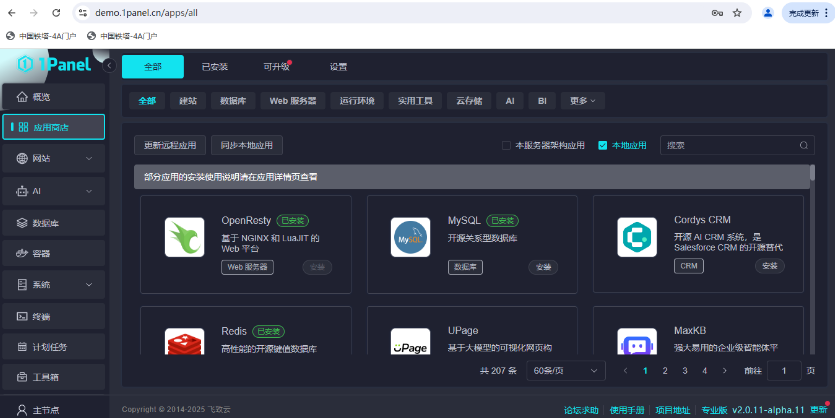Screen dimensions: 835x418
Task: Toggle 本服务器架构应用 checkbox
Action: pyautogui.click(x=506, y=145)
